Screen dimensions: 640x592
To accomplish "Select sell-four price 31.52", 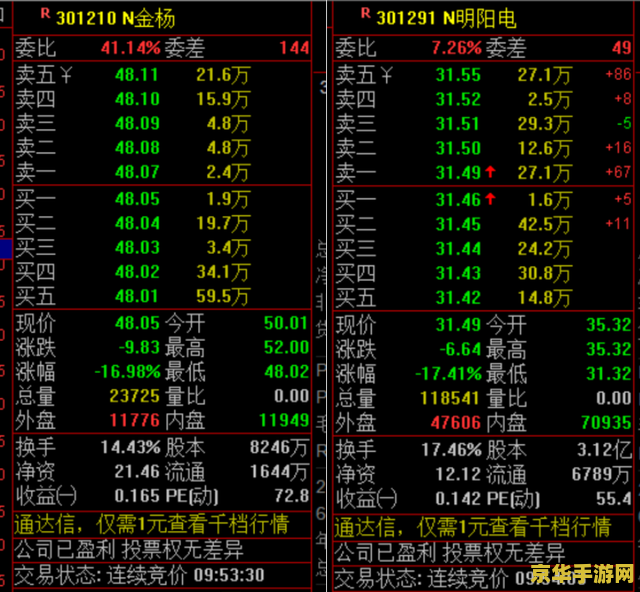I will [458, 99].
